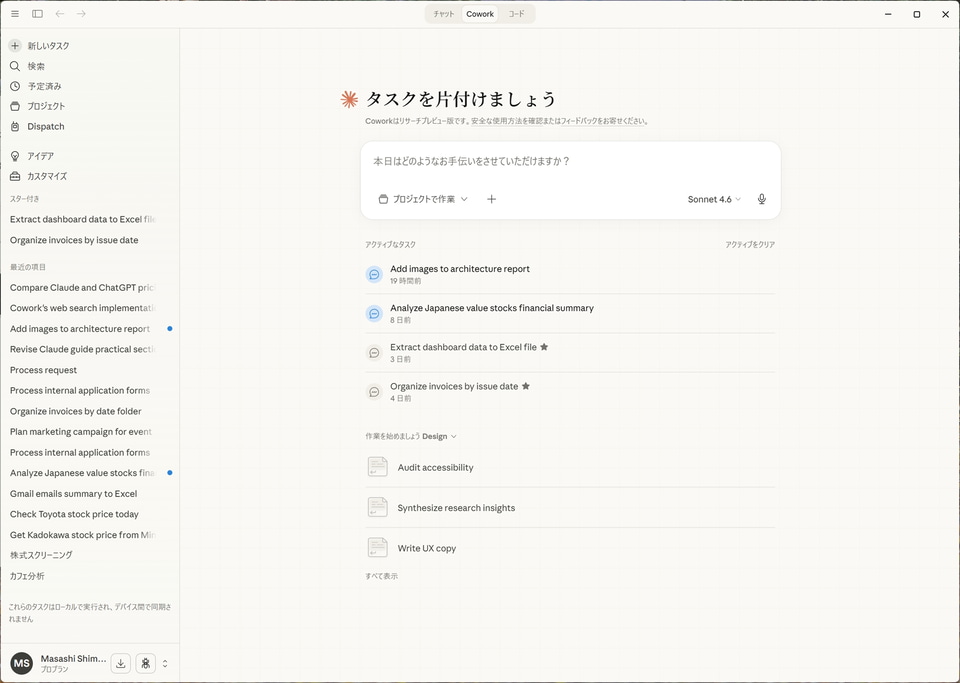Open Synthesize research insights suggestion

[x=570, y=507]
